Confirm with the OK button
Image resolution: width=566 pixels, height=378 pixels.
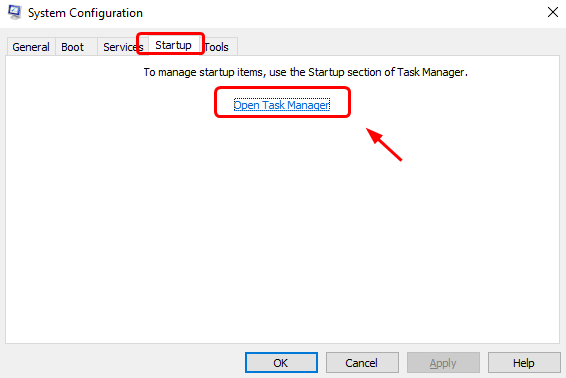coord(281,362)
